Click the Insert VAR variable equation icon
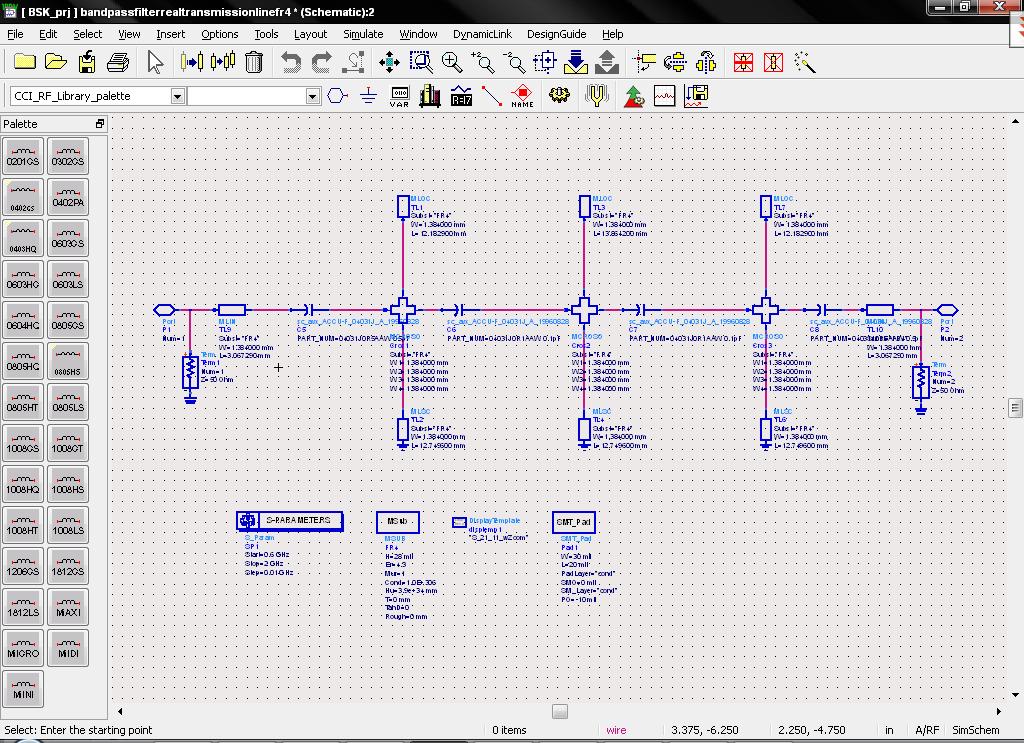 pyautogui.click(x=399, y=96)
